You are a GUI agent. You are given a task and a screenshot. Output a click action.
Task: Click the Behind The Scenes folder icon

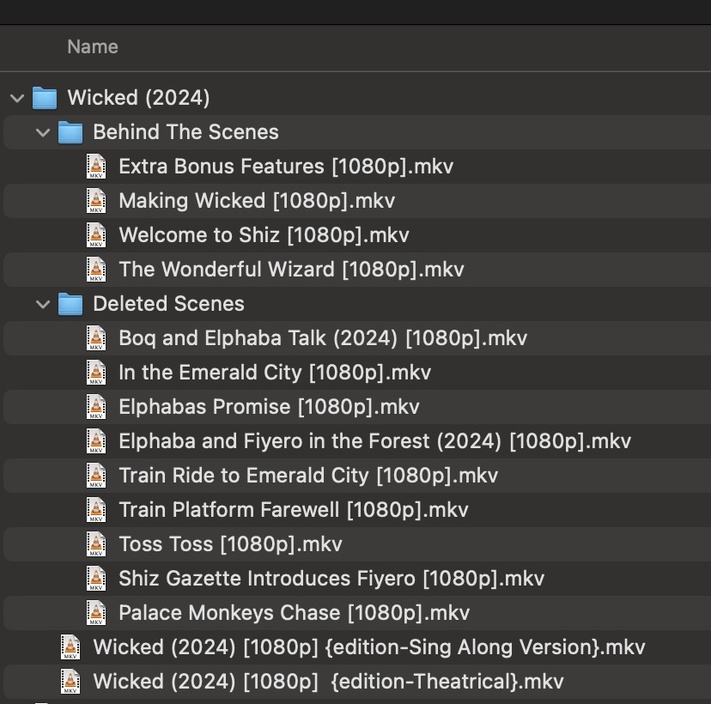pos(70,132)
